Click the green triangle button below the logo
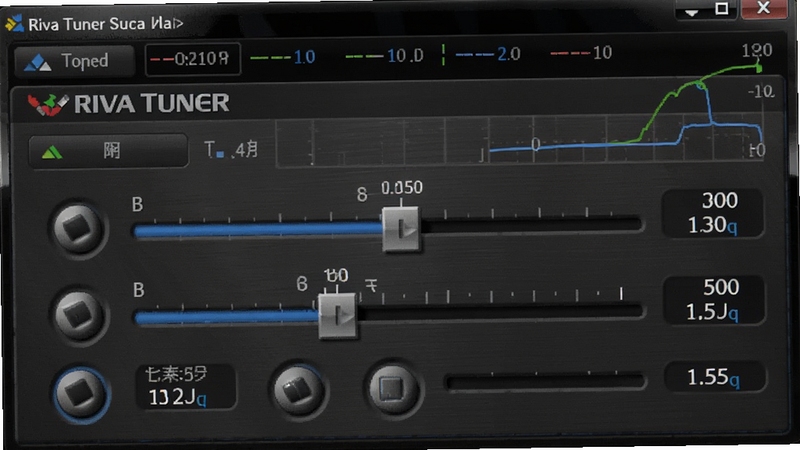Viewport: 800px width, 450px height. [x=108, y=151]
